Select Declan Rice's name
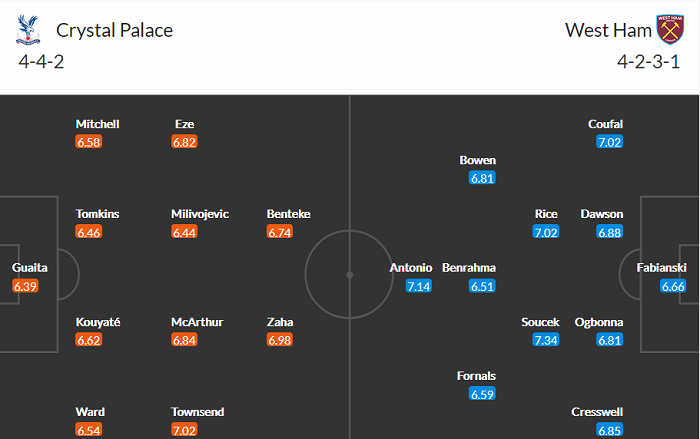 click(x=546, y=214)
